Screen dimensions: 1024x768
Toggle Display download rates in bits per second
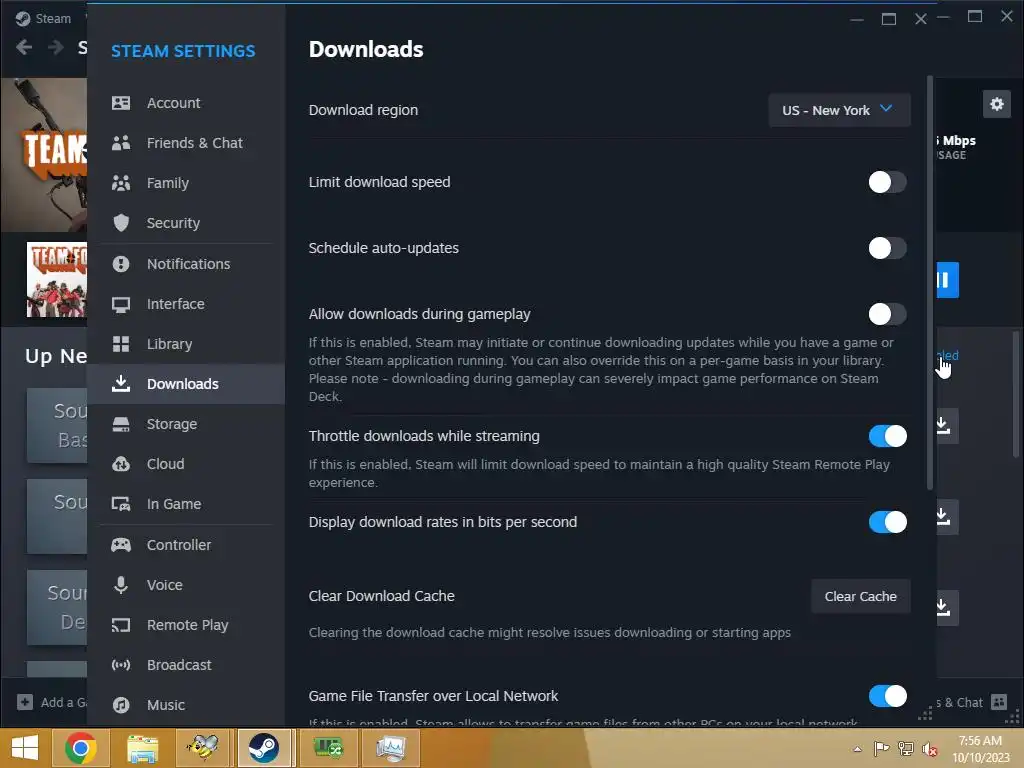[x=887, y=522]
